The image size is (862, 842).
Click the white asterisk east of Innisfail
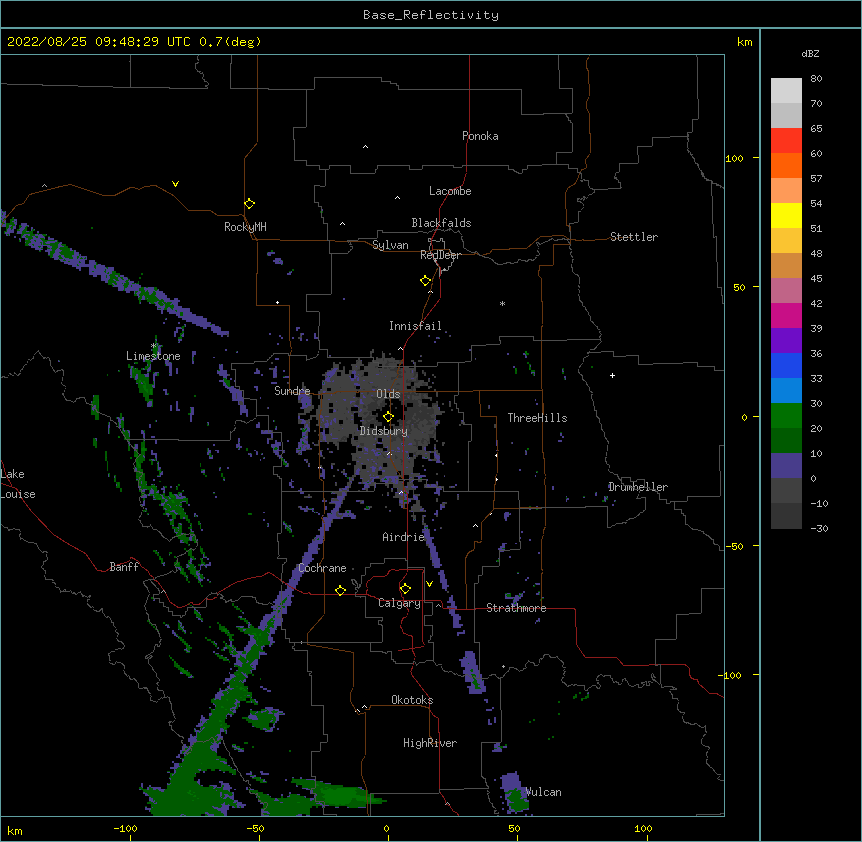coord(502,303)
